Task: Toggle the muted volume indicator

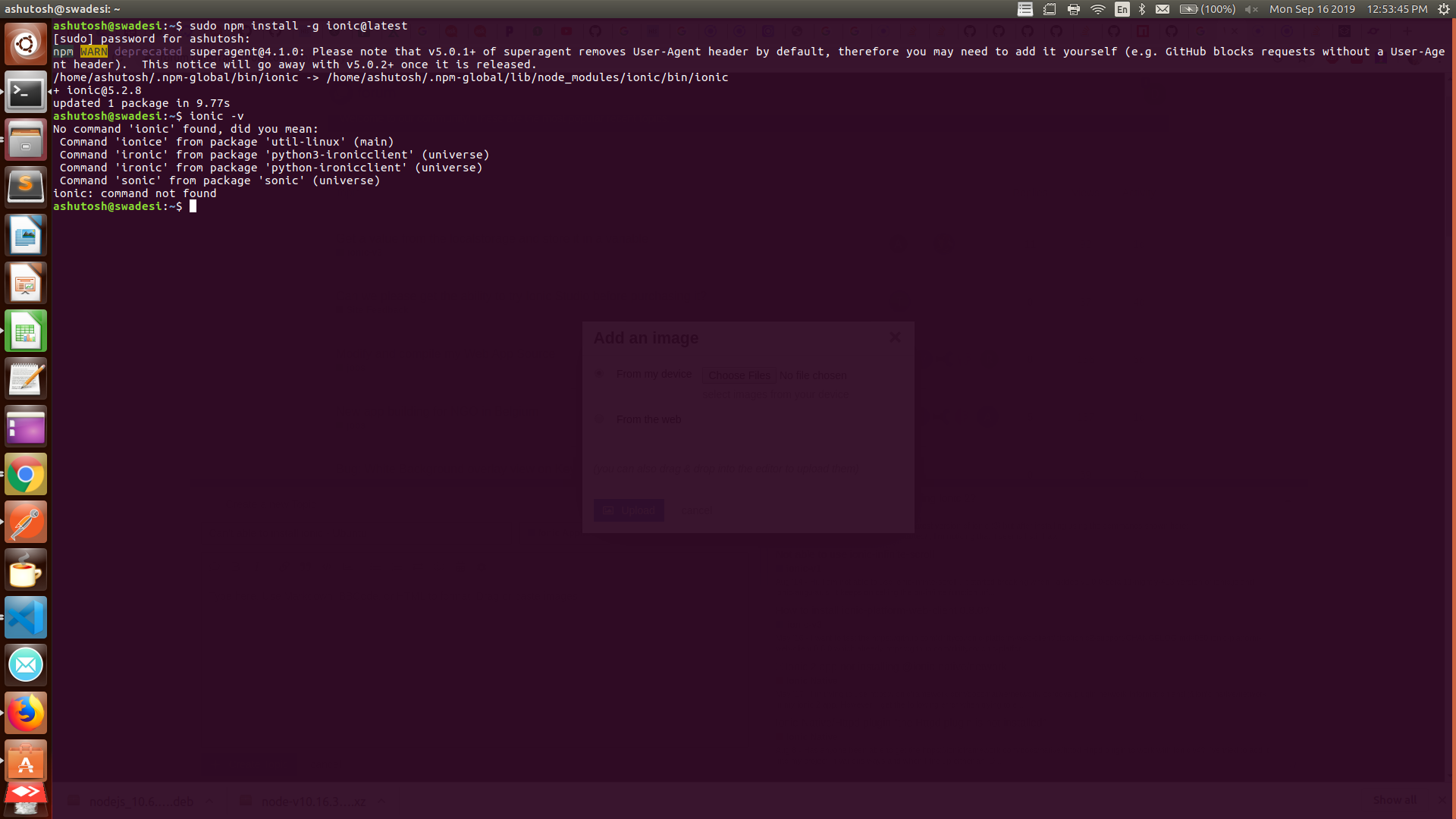Action: [x=1251, y=9]
